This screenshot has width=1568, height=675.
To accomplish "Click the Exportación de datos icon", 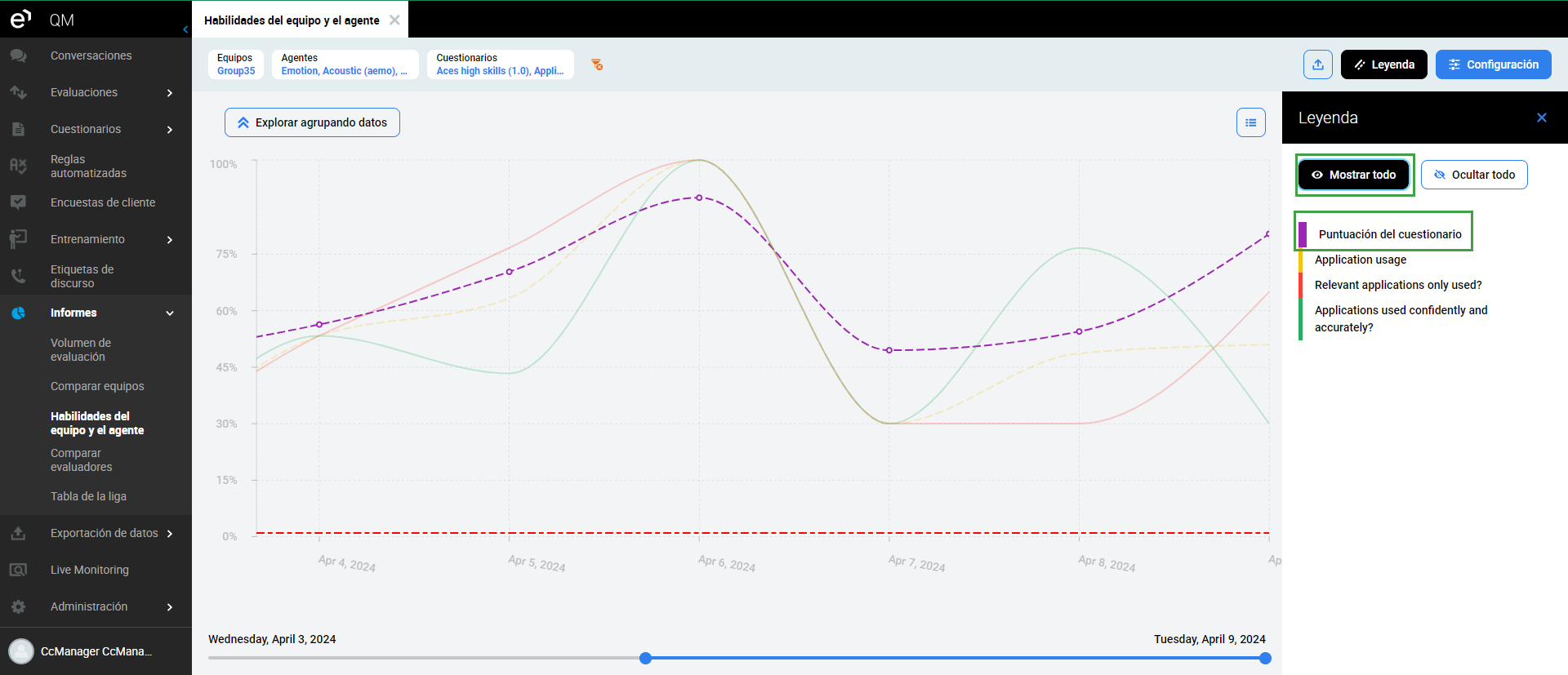I will [18, 533].
